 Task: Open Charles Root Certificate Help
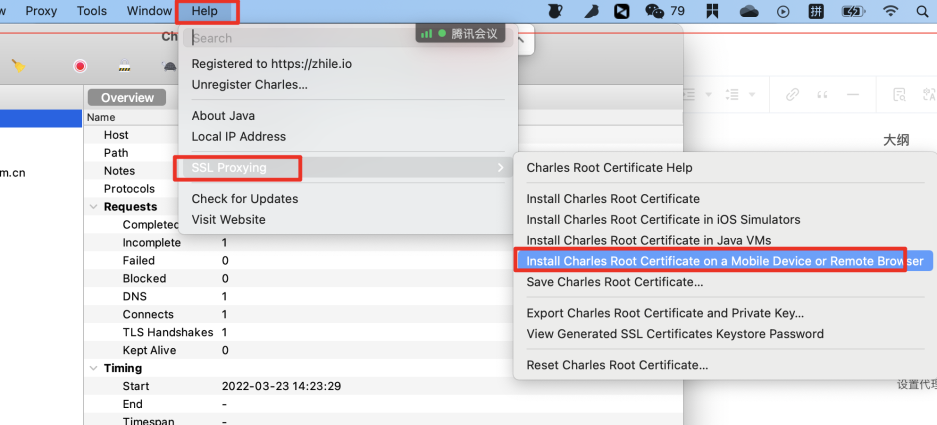click(725, 168)
